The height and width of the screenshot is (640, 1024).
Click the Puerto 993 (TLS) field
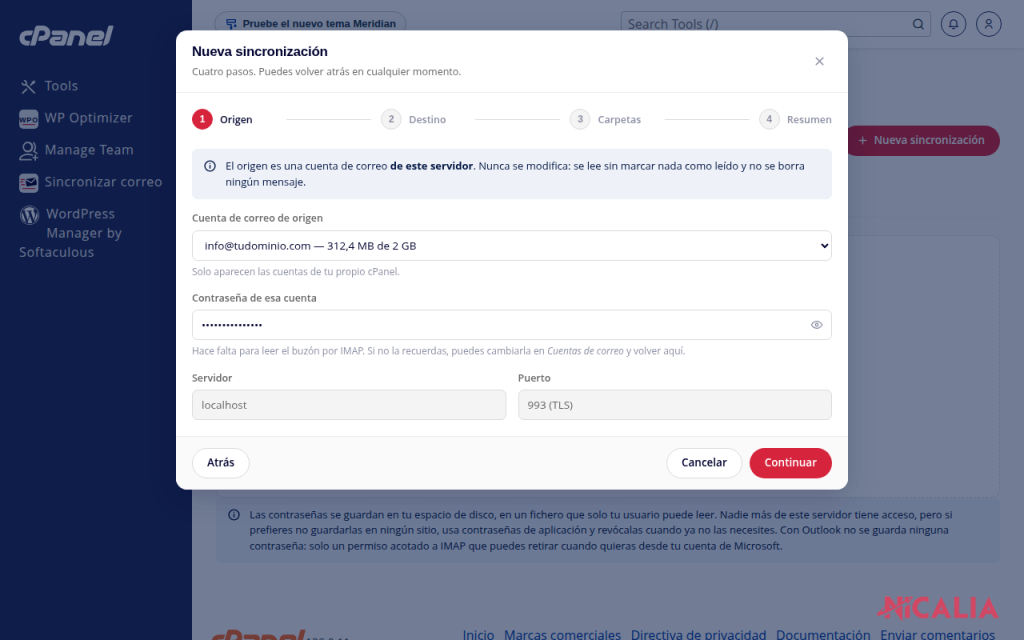[675, 405]
